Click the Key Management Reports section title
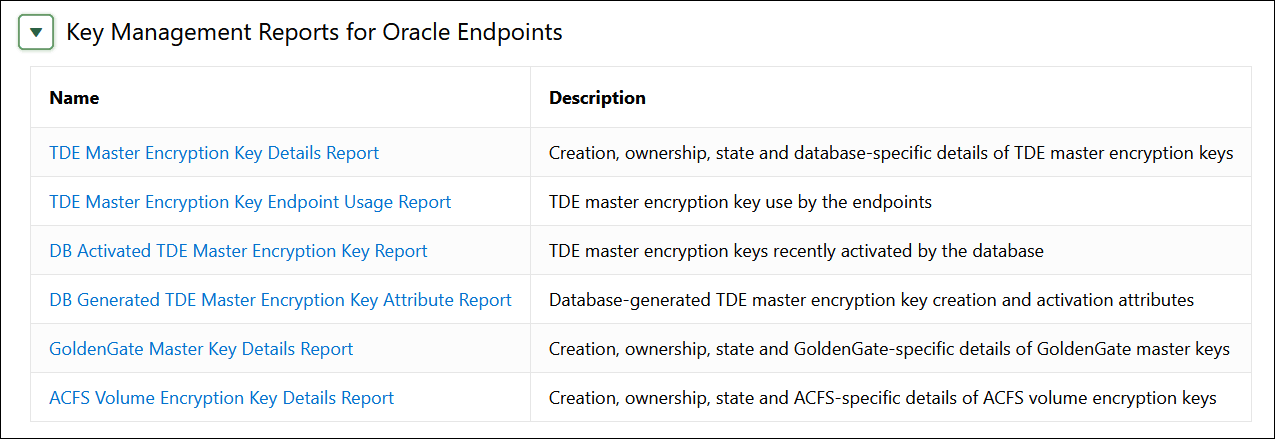The image size is (1275, 439). pyautogui.click(x=314, y=33)
